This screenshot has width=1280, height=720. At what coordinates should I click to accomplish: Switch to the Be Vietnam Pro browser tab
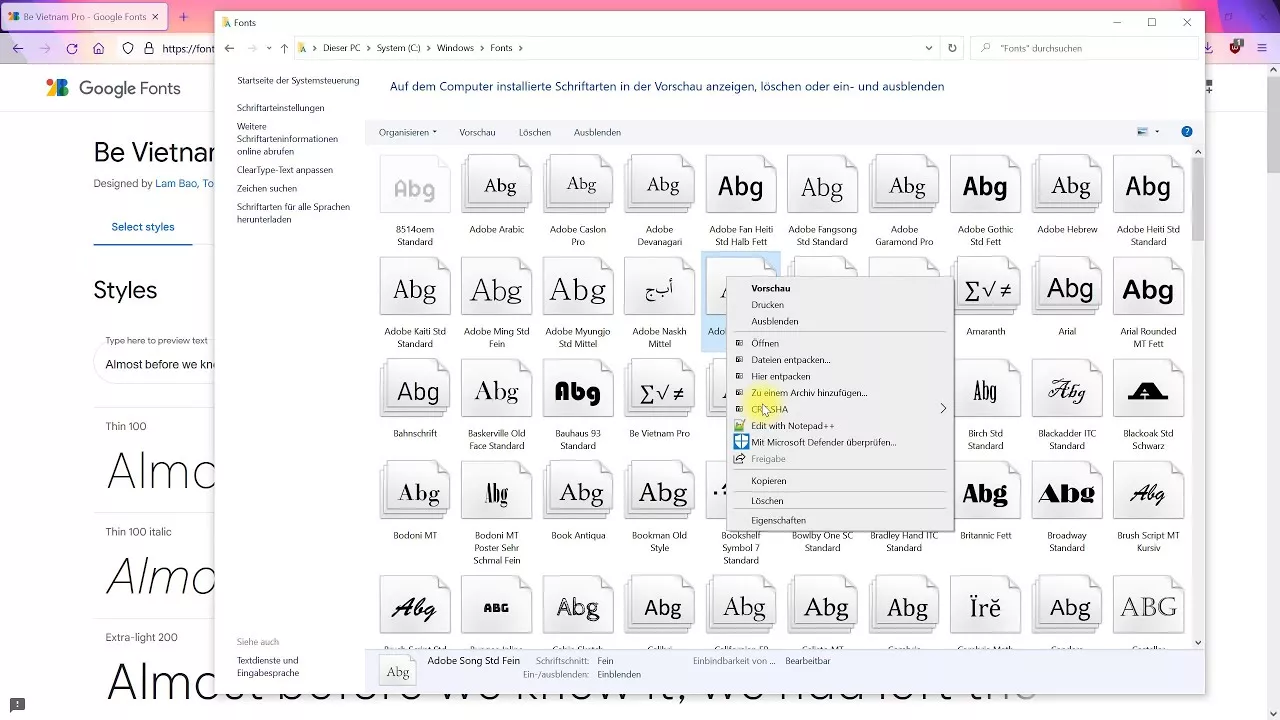[75, 16]
